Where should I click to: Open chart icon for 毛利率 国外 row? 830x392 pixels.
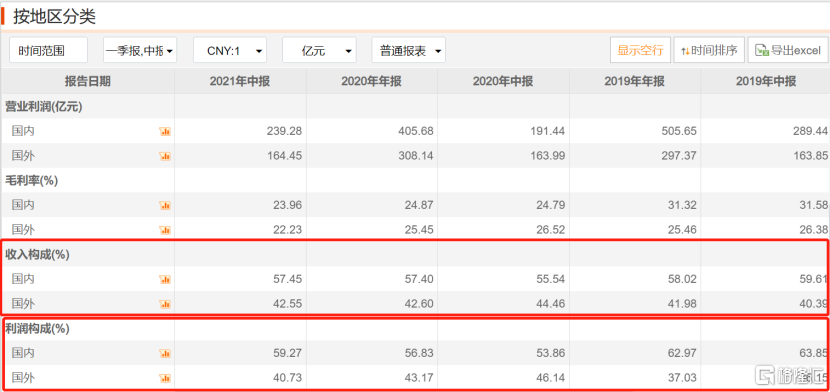point(165,230)
